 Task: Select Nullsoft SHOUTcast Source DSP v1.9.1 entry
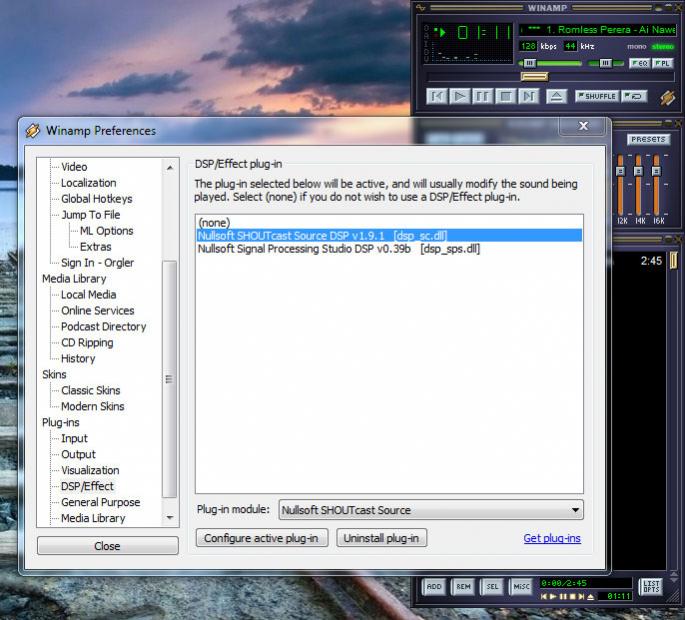(389, 236)
